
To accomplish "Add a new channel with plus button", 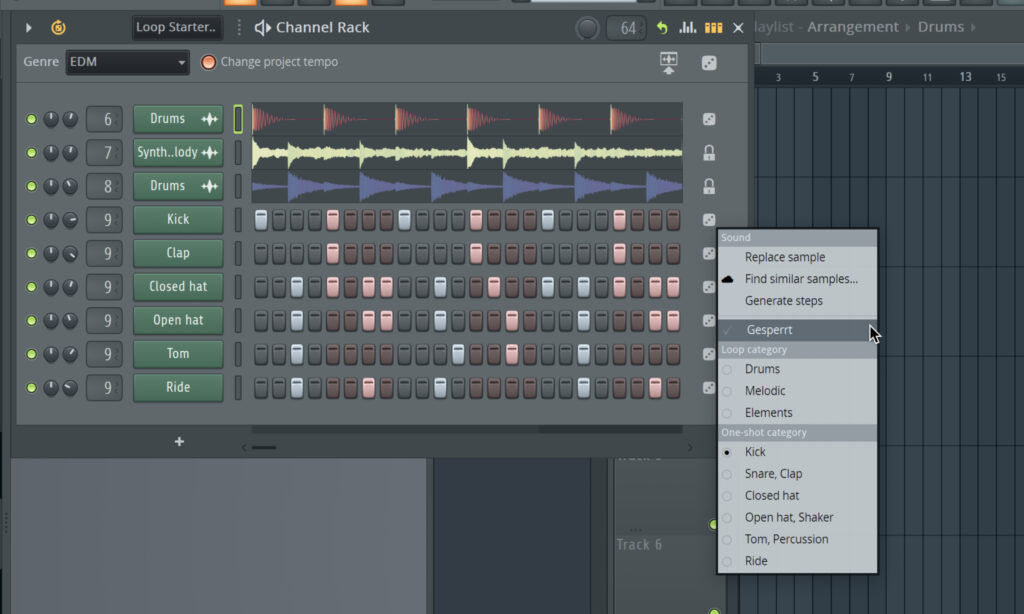I will tap(179, 442).
